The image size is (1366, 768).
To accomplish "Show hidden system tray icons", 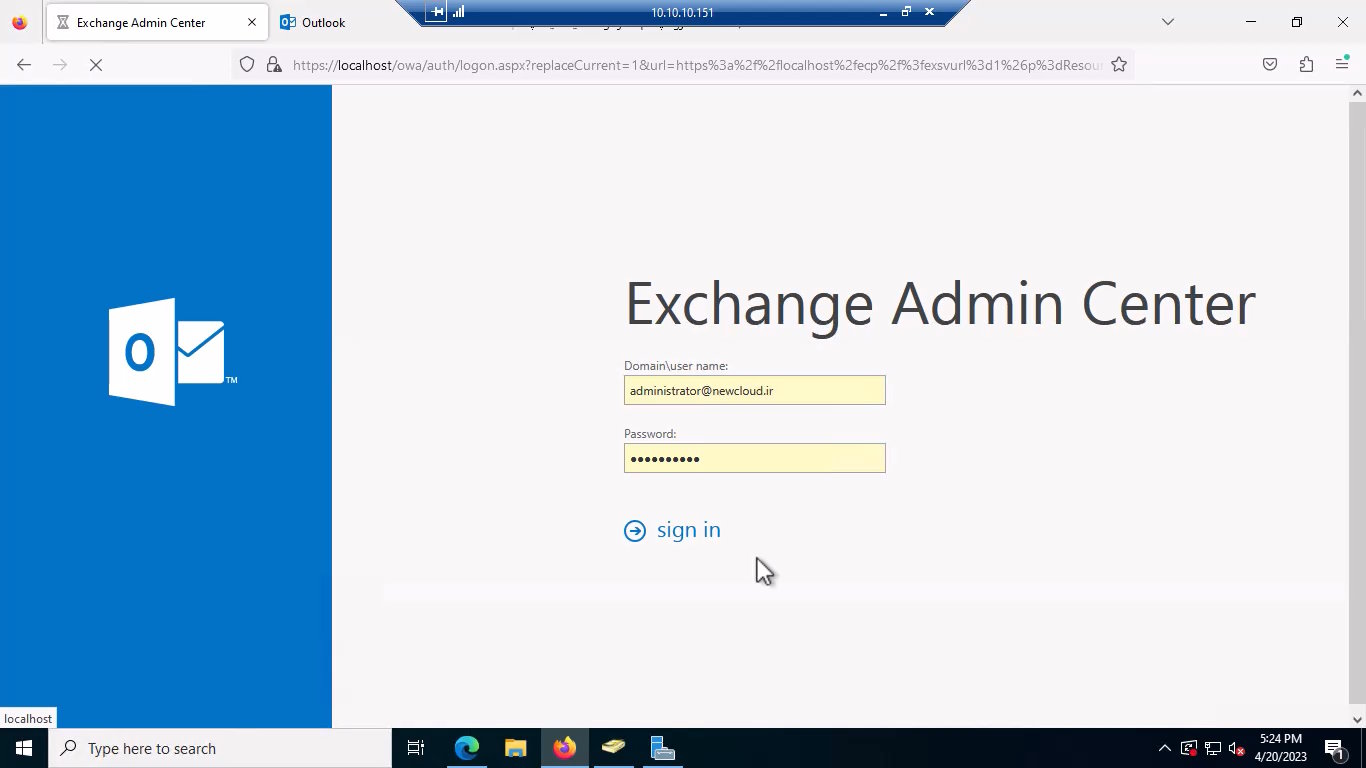I will pyautogui.click(x=1164, y=748).
